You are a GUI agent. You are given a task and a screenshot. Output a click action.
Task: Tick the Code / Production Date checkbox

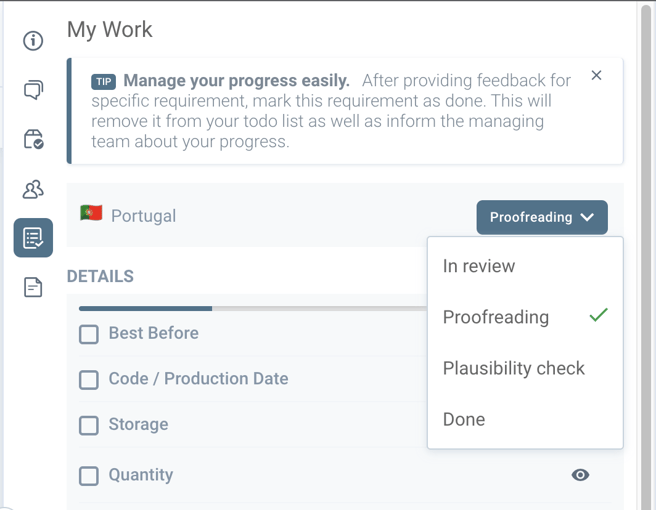coord(89,379)
